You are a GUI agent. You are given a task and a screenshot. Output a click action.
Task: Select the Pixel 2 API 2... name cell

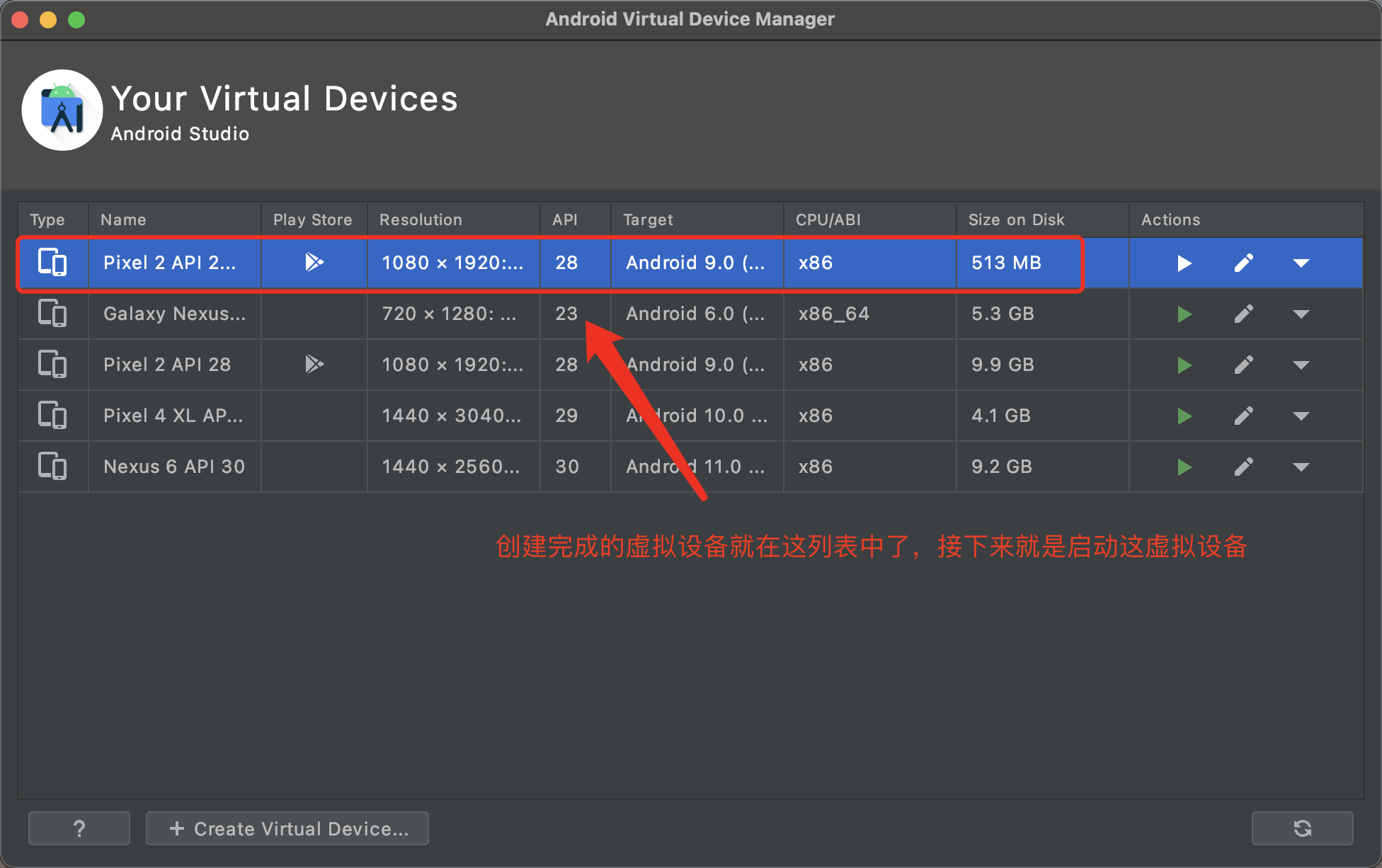click(x=175, y=263)
